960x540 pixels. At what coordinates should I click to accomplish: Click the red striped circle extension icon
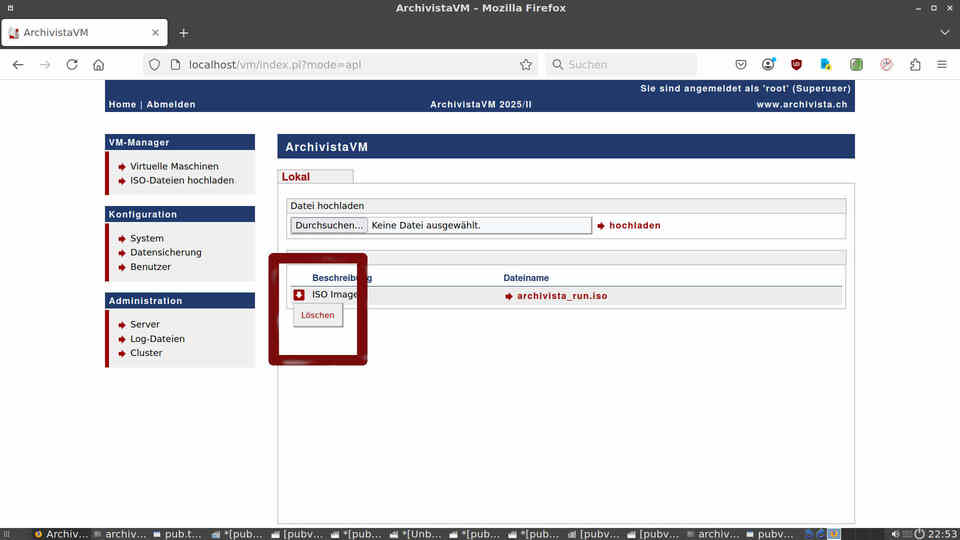click(886, 64)
